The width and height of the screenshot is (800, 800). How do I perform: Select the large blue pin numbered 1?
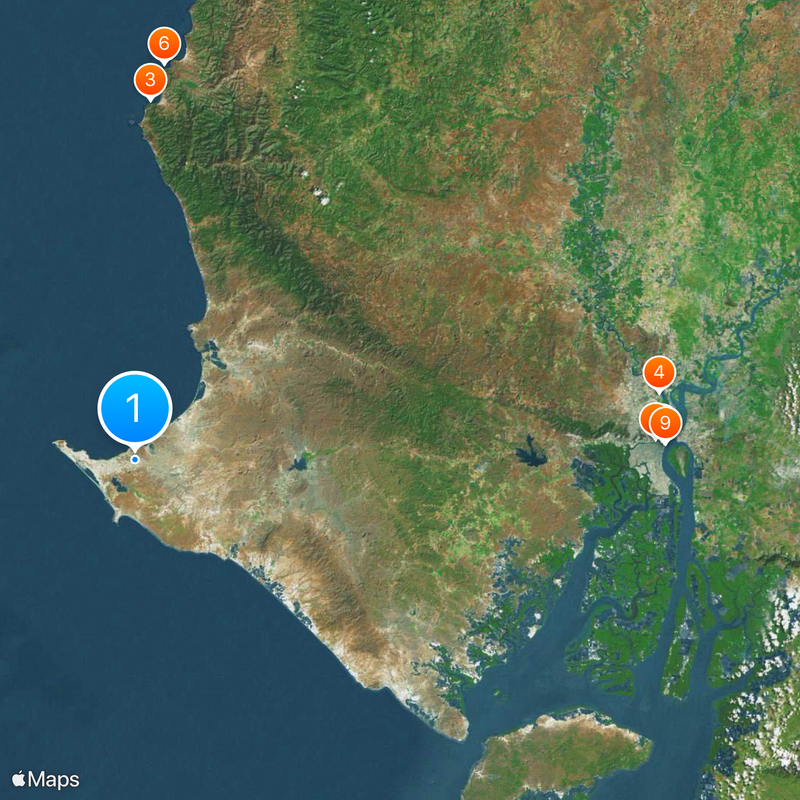135,408
